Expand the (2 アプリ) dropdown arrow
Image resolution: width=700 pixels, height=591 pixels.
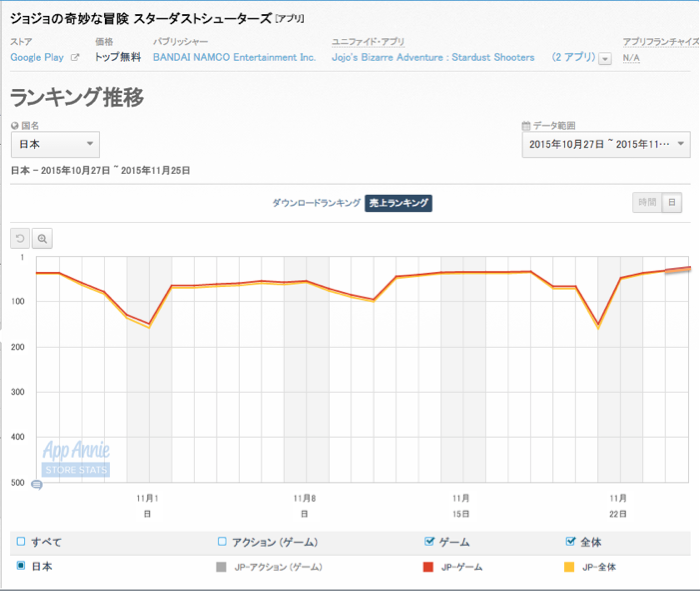tap(605, 58)
